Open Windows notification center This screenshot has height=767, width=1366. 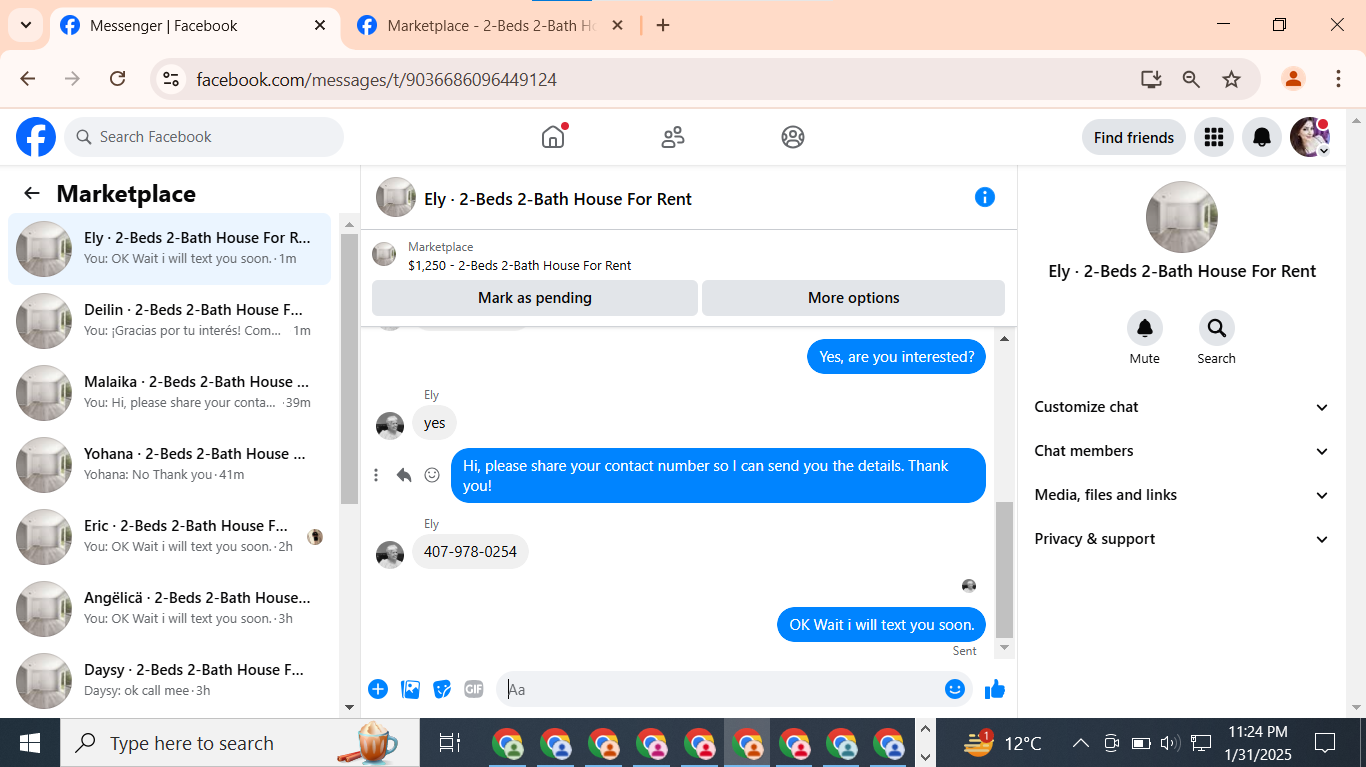click(x=1325, y=743)
